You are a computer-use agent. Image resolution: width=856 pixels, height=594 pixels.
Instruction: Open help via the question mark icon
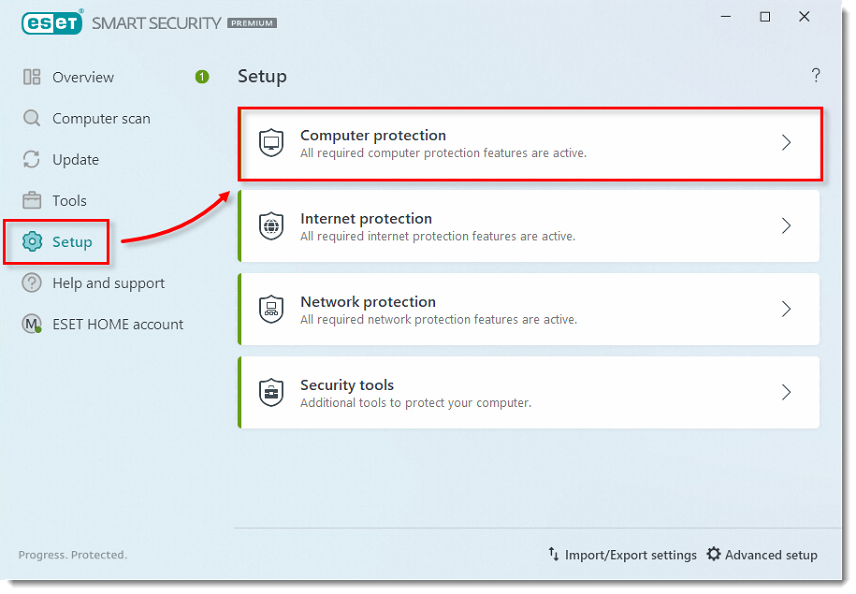(816, 75)
